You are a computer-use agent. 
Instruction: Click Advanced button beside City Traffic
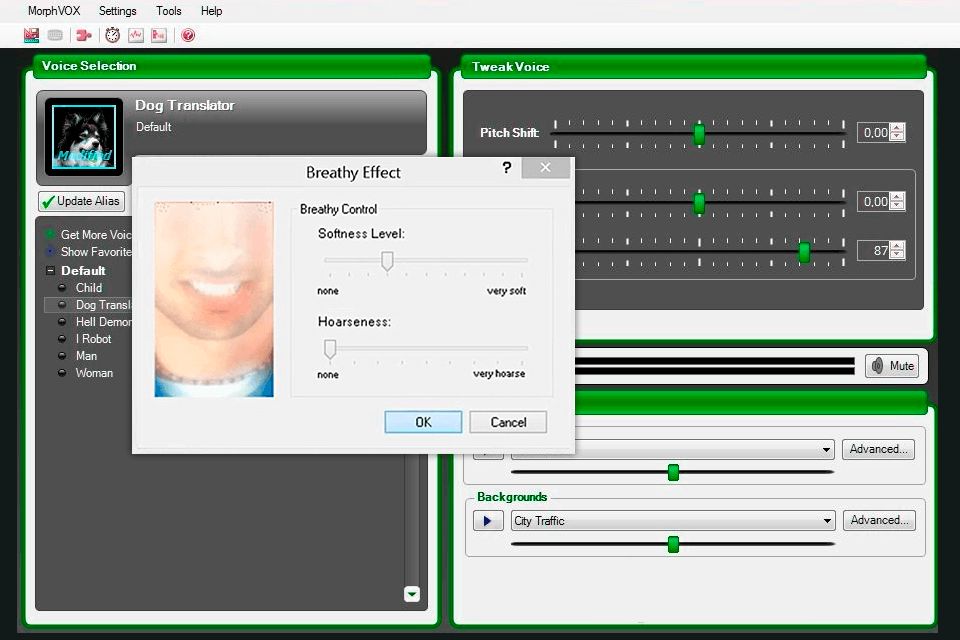tap(879, 520)
